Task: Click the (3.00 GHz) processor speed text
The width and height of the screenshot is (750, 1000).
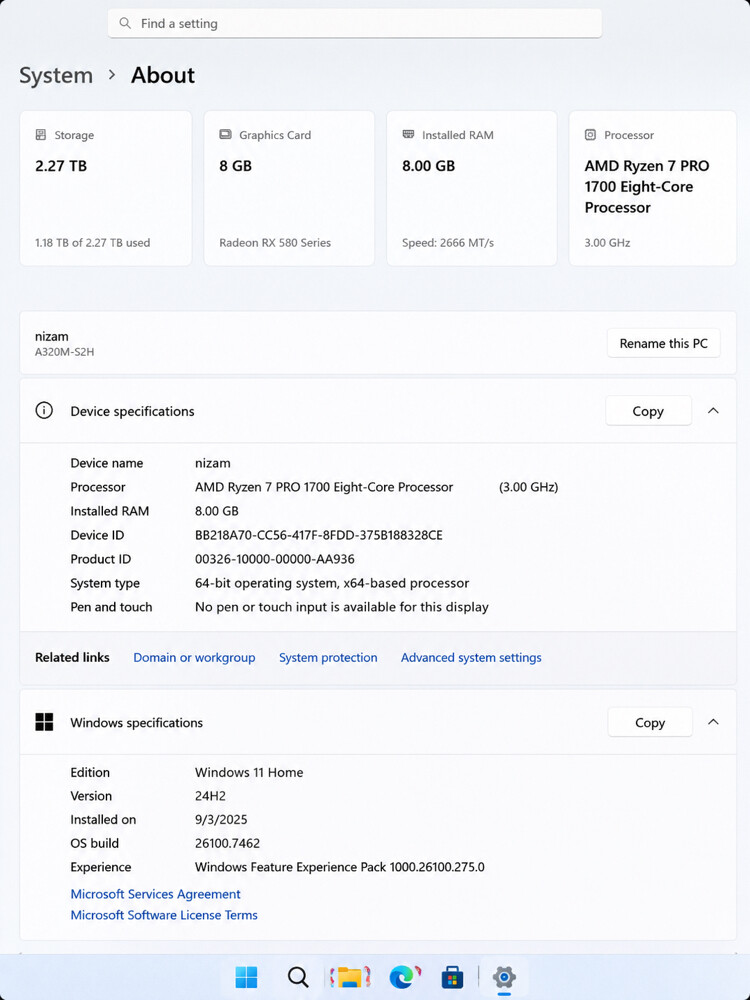Action: coord(528,487)
